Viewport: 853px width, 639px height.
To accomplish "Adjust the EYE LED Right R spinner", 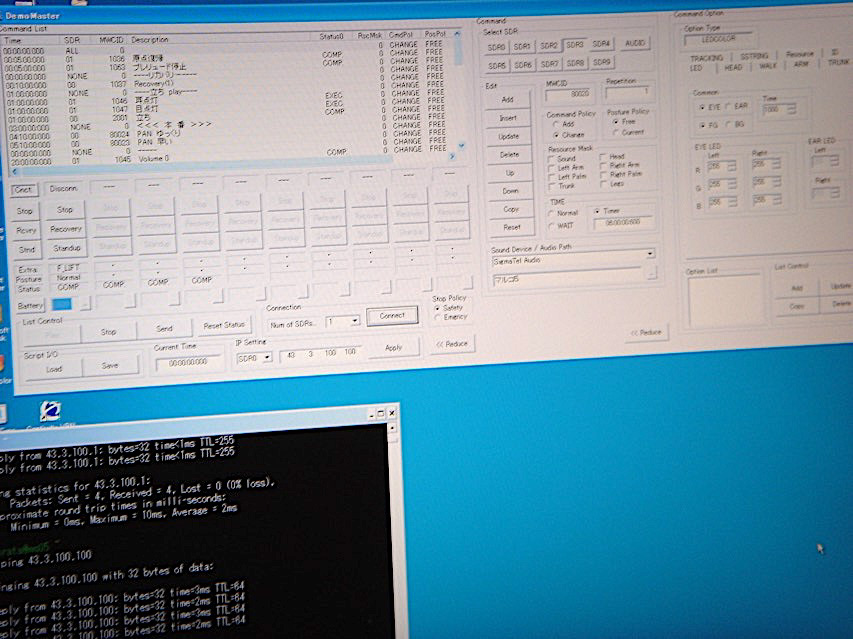I will (x=776, y=164).
